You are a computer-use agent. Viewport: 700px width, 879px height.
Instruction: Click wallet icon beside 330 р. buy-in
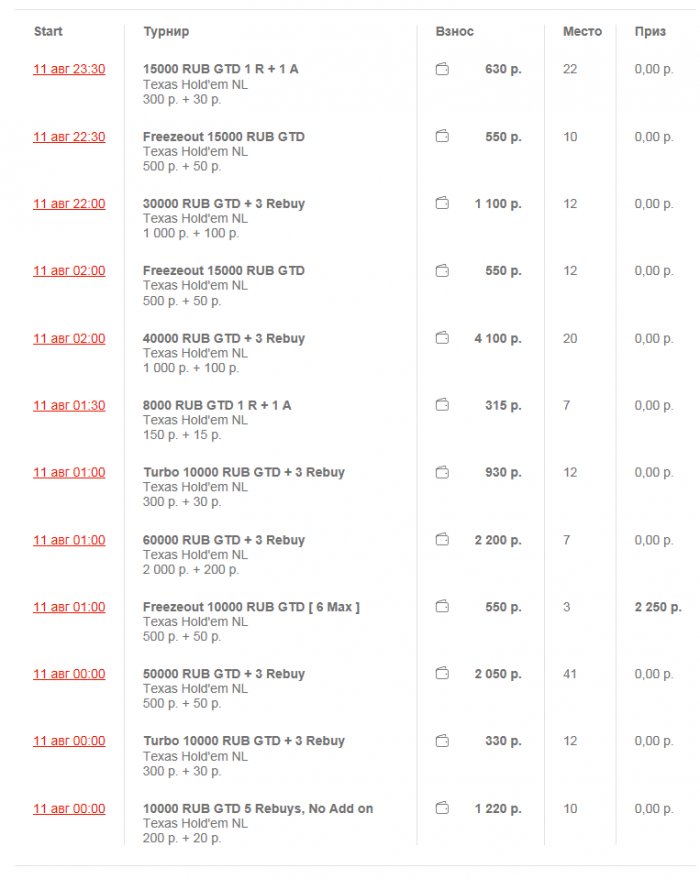pyautogui.click(x=442, y=741)
